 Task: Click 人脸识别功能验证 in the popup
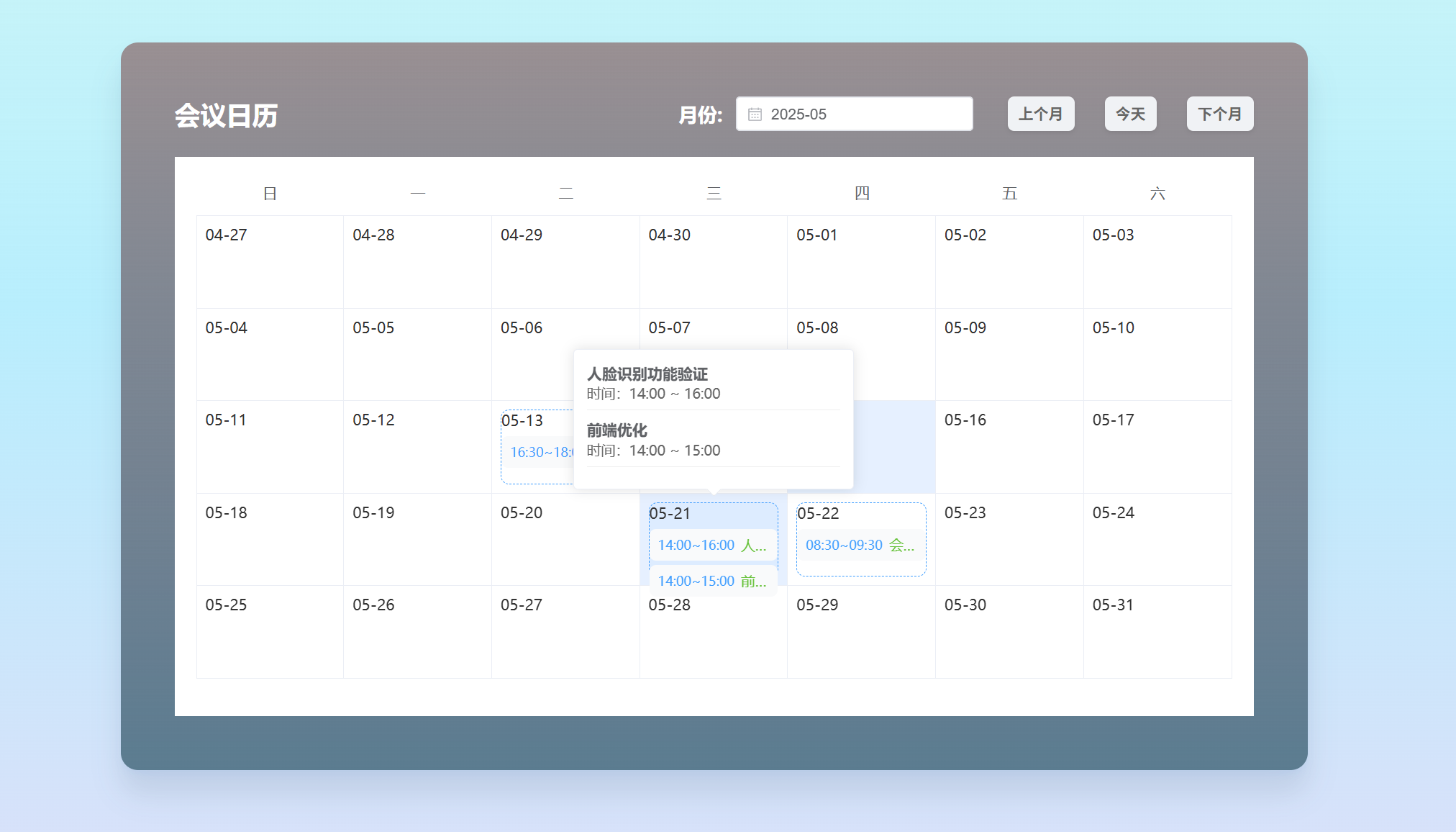647,374
